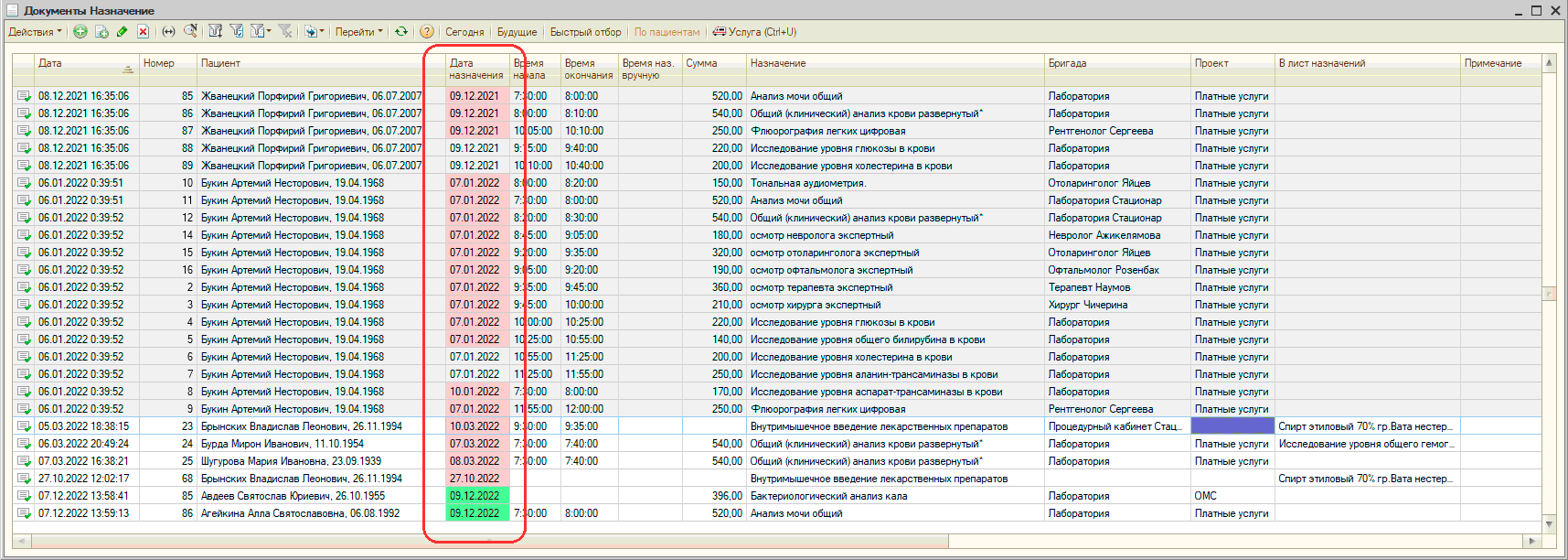1568x560 pixels.
Task: Toggle the Сегодня filter
Action: point(464,32)
